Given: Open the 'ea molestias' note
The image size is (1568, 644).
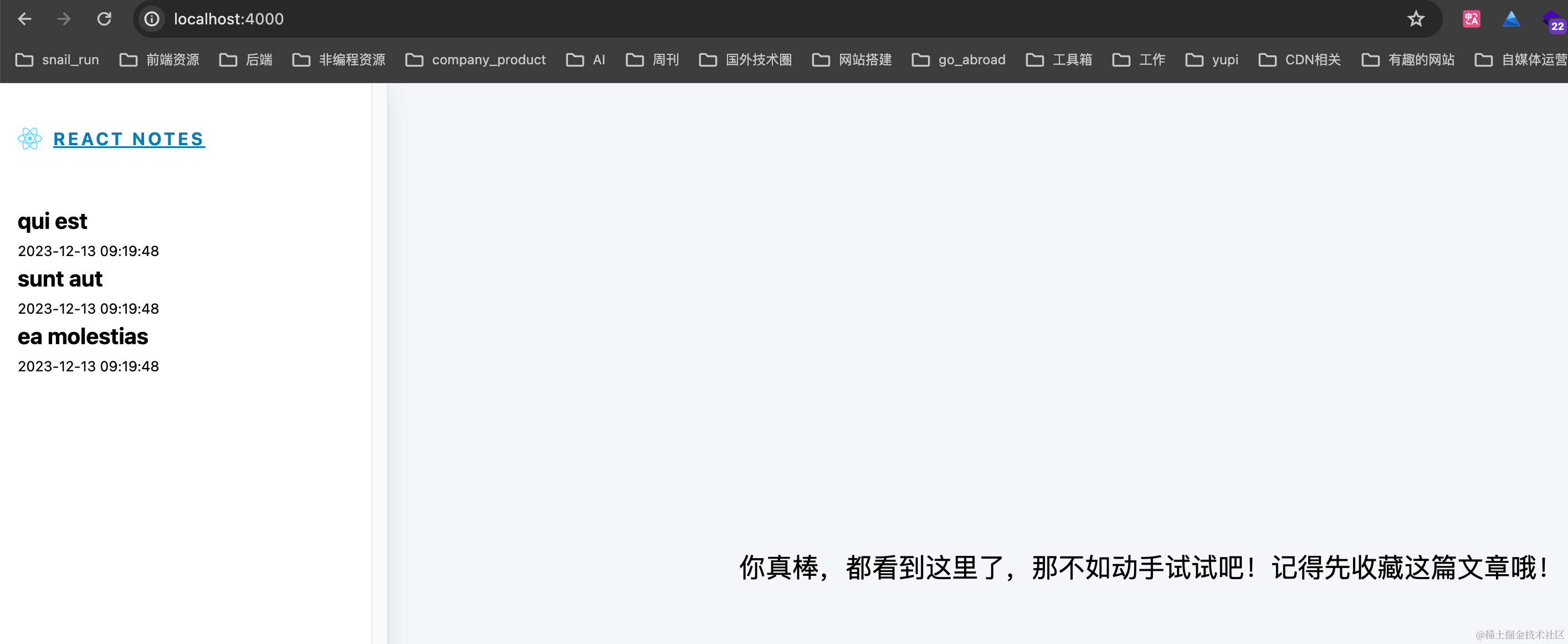Looking at the screenshot, I should (x=83, y=336).
